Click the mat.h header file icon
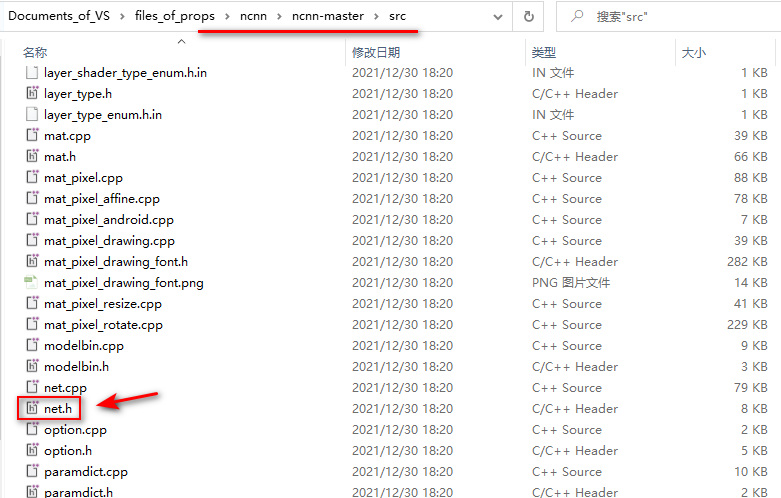Screen dimensions: 781x498 [x=32, y=156]
